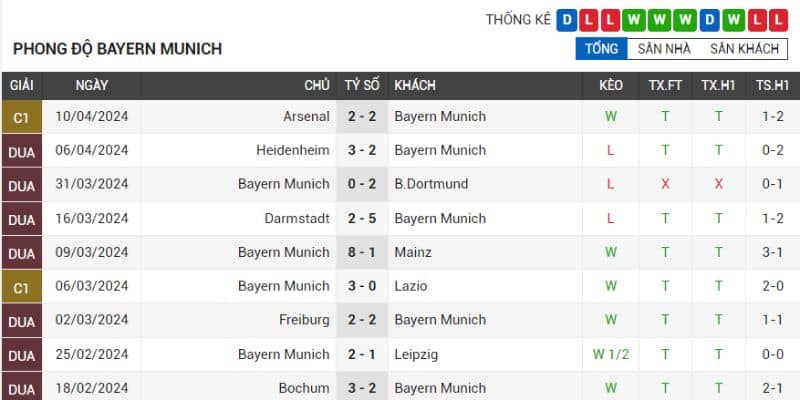Click the first blue D badge in THỐNG KÊ
800x400 pixels.
coord(568,20)
